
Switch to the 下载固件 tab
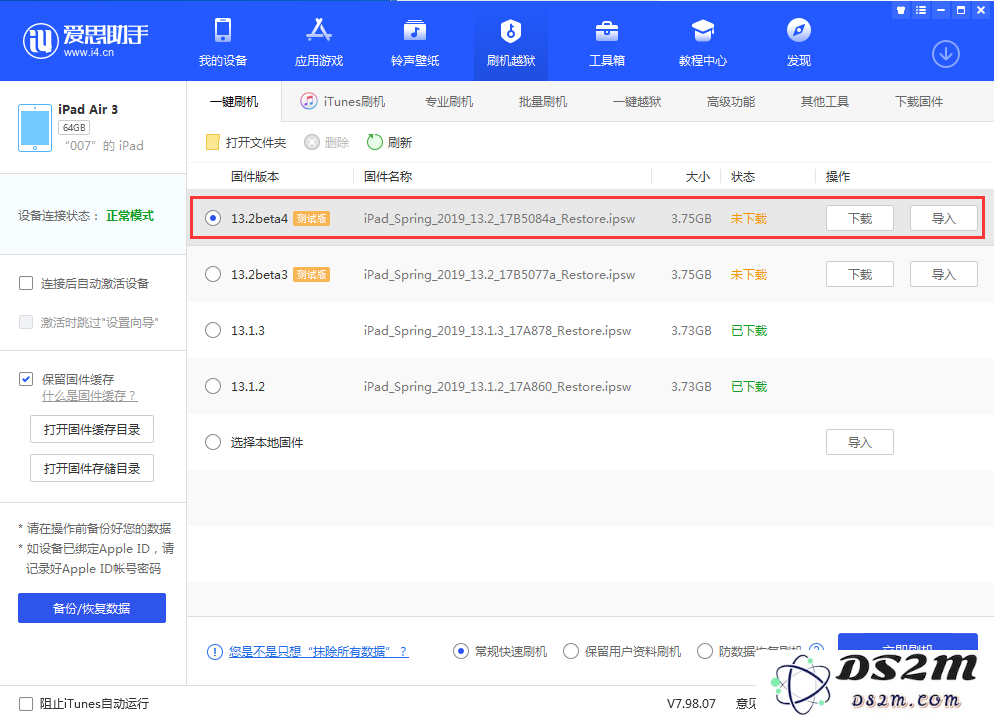[919, 101]
